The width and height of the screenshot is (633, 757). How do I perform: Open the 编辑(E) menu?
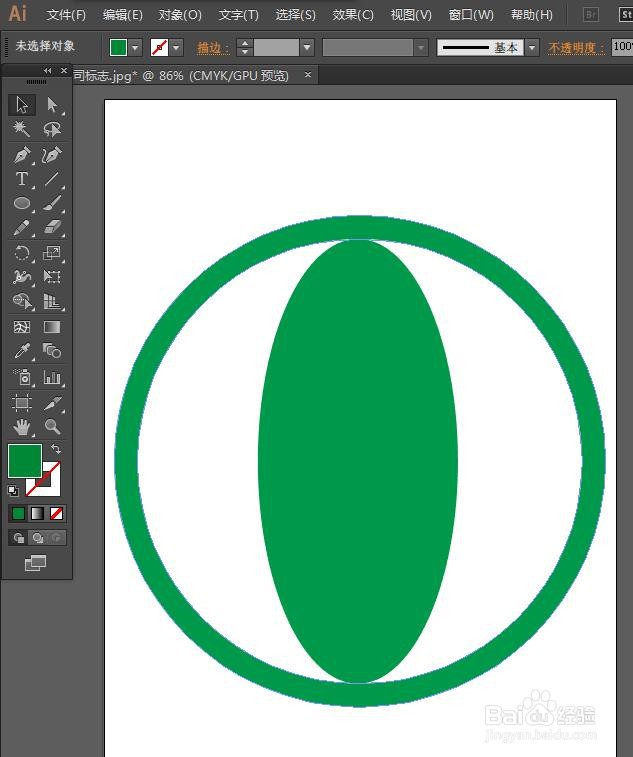123,15
